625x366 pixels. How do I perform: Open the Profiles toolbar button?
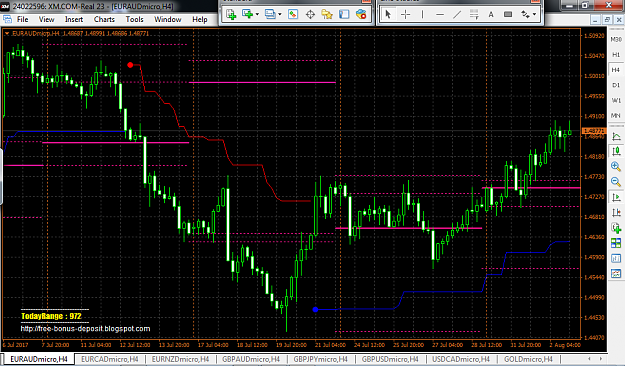tap(248, 14)
